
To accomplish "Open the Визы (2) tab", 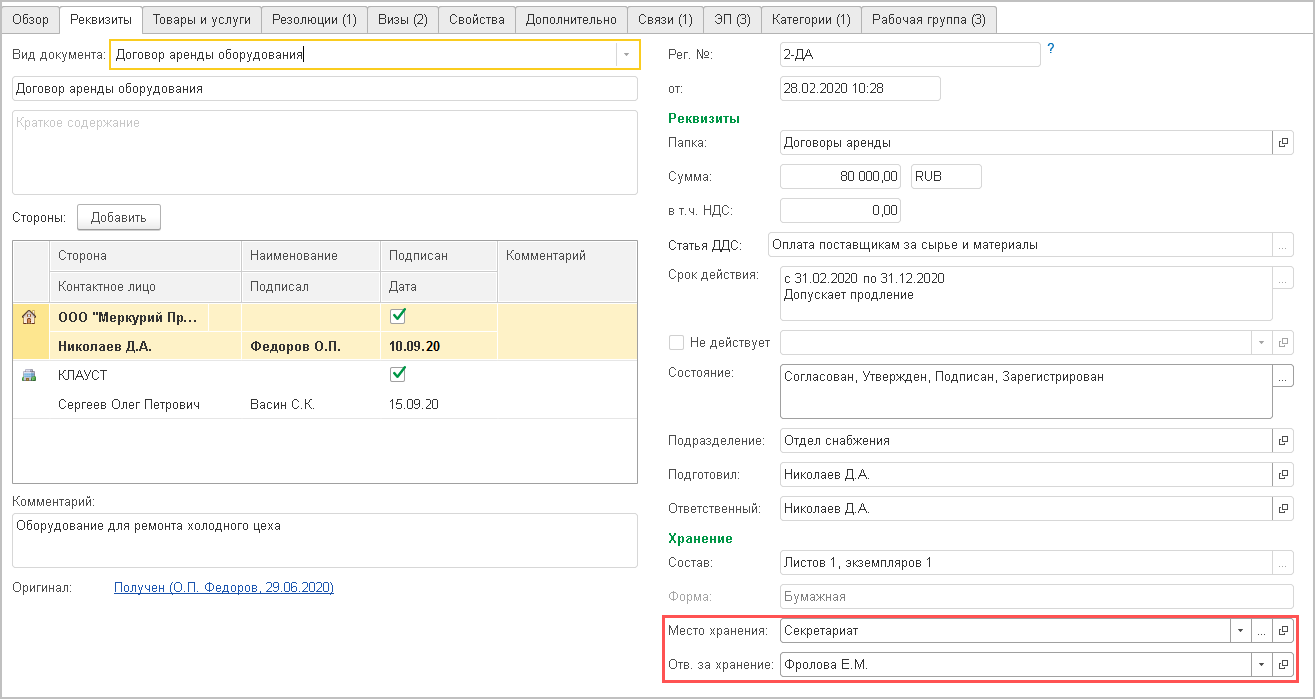I will pyautogui.click(x=402, y=19).
